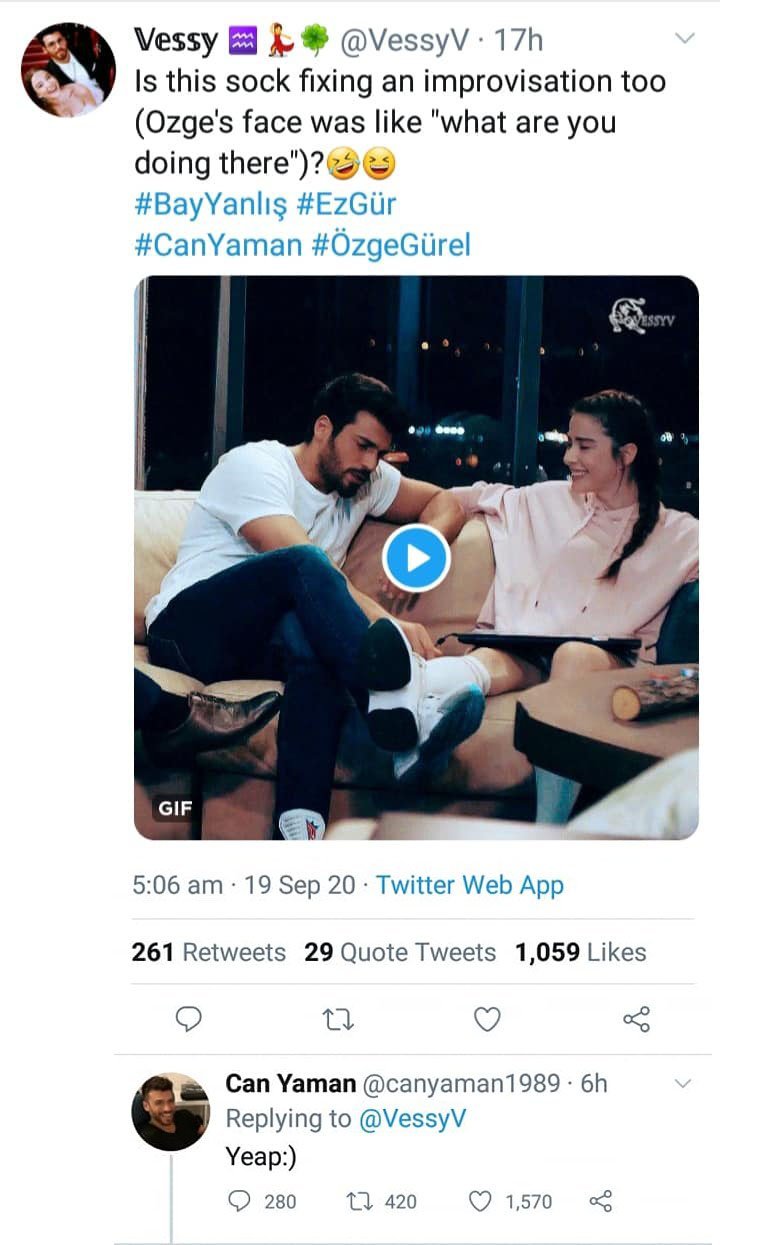Share Can Yaman's reply tweet
Viewport: 757px width, 1245px height.
(x=601, y=1201)
